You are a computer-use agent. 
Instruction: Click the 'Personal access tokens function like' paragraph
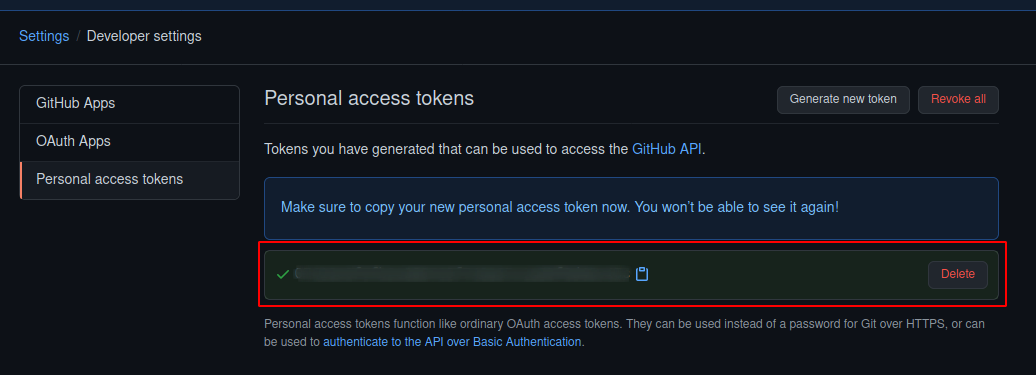pyautogui.click(x=624, y=333)
